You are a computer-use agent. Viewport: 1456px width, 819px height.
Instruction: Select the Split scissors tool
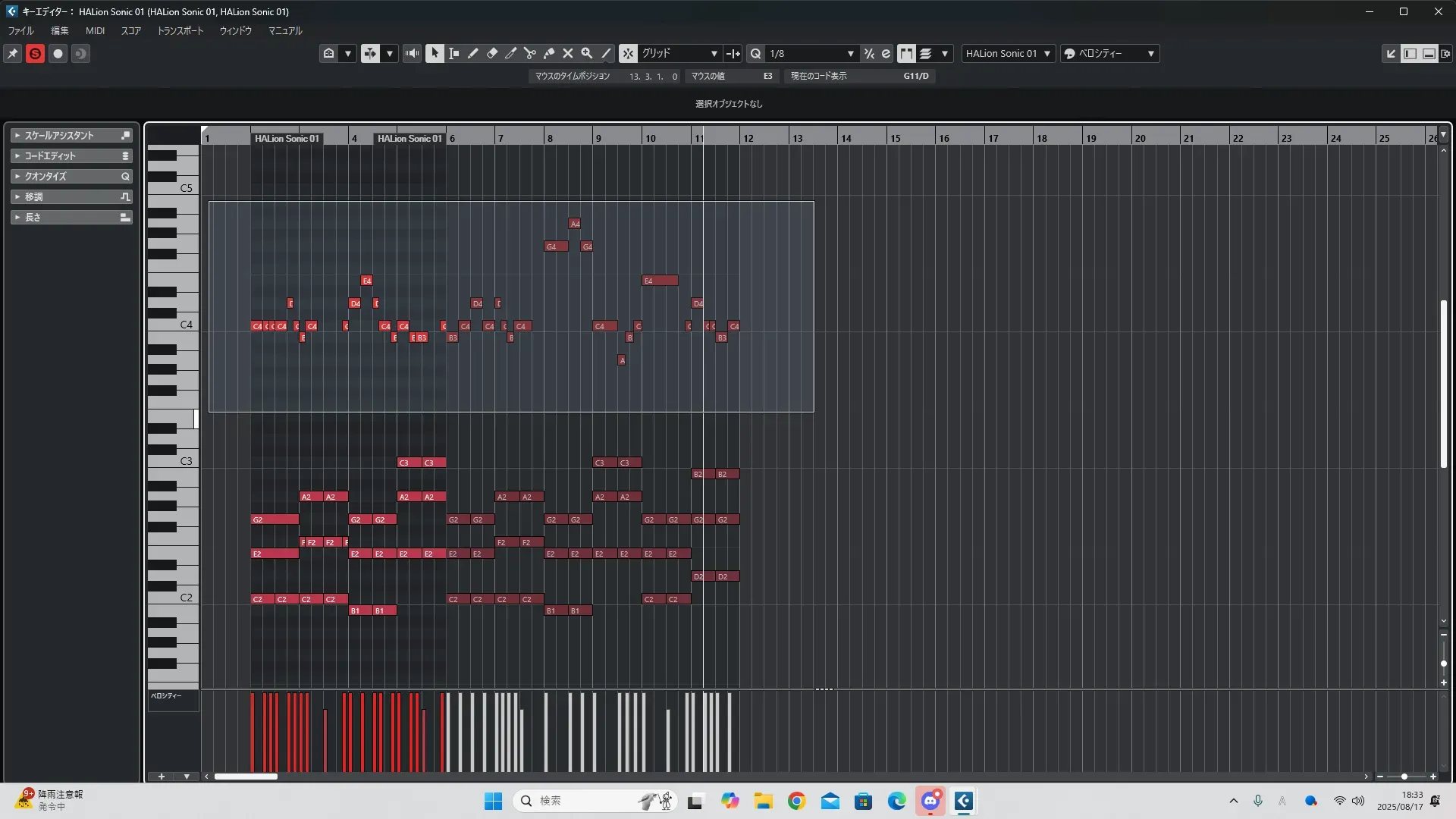pyautogui.click(x=529, y=53)
